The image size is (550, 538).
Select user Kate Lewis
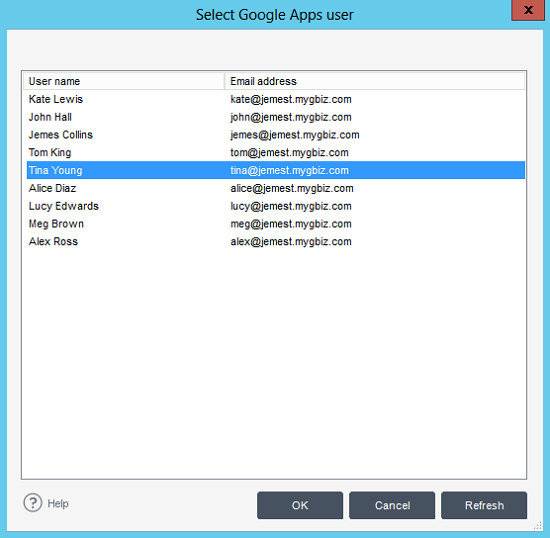coord(56,99)
